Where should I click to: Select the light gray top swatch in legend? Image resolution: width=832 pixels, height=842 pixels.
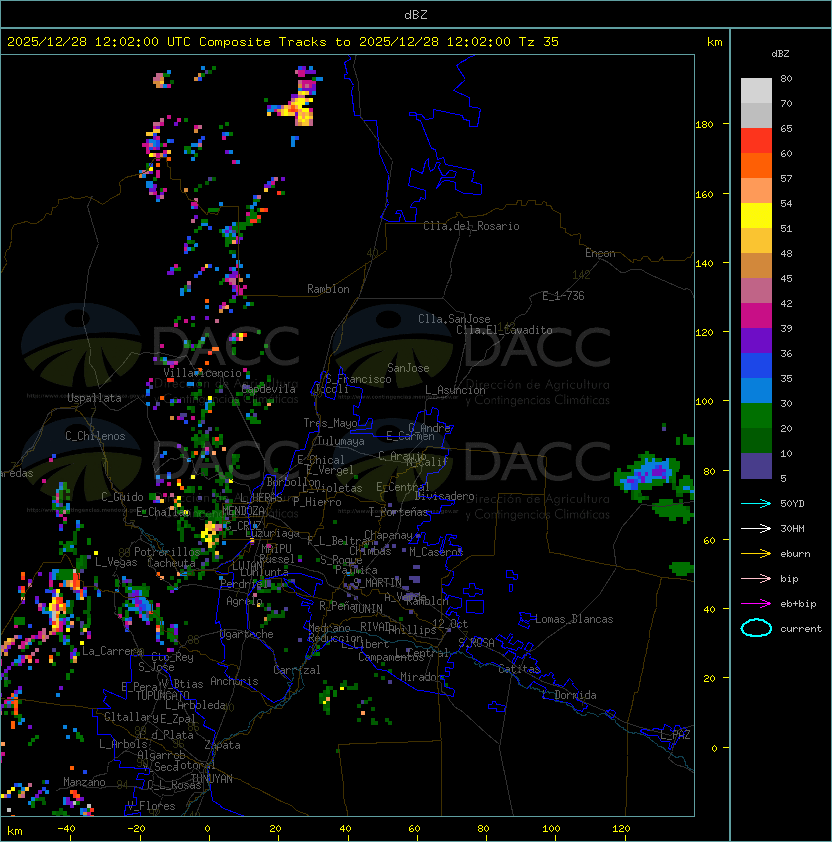(x=756, y=91)
